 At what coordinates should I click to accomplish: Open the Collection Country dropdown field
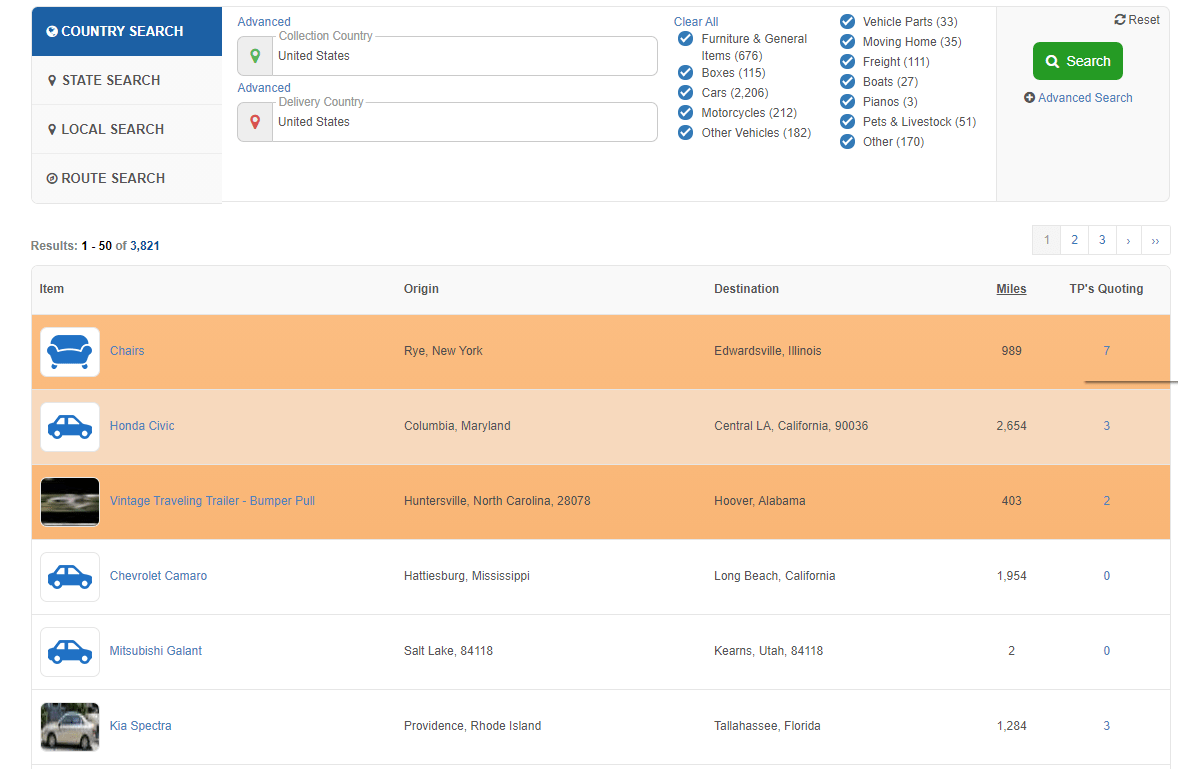point(464,56)
